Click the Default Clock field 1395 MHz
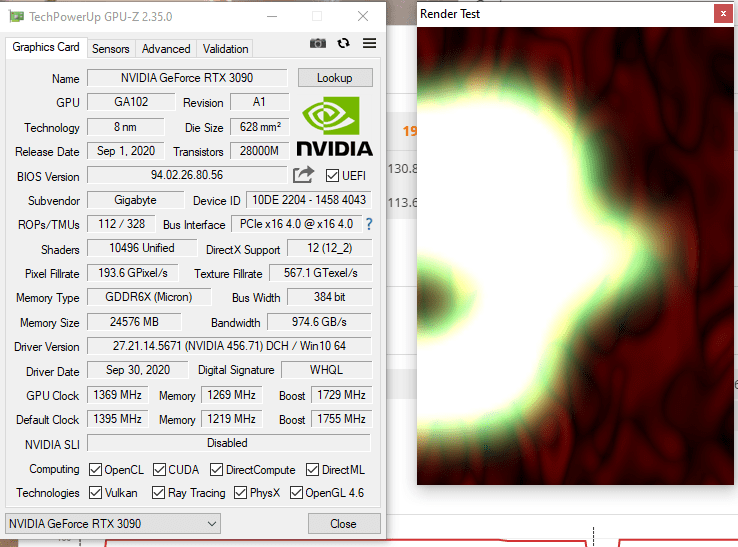The image size is (738, 547). [118, 418]
